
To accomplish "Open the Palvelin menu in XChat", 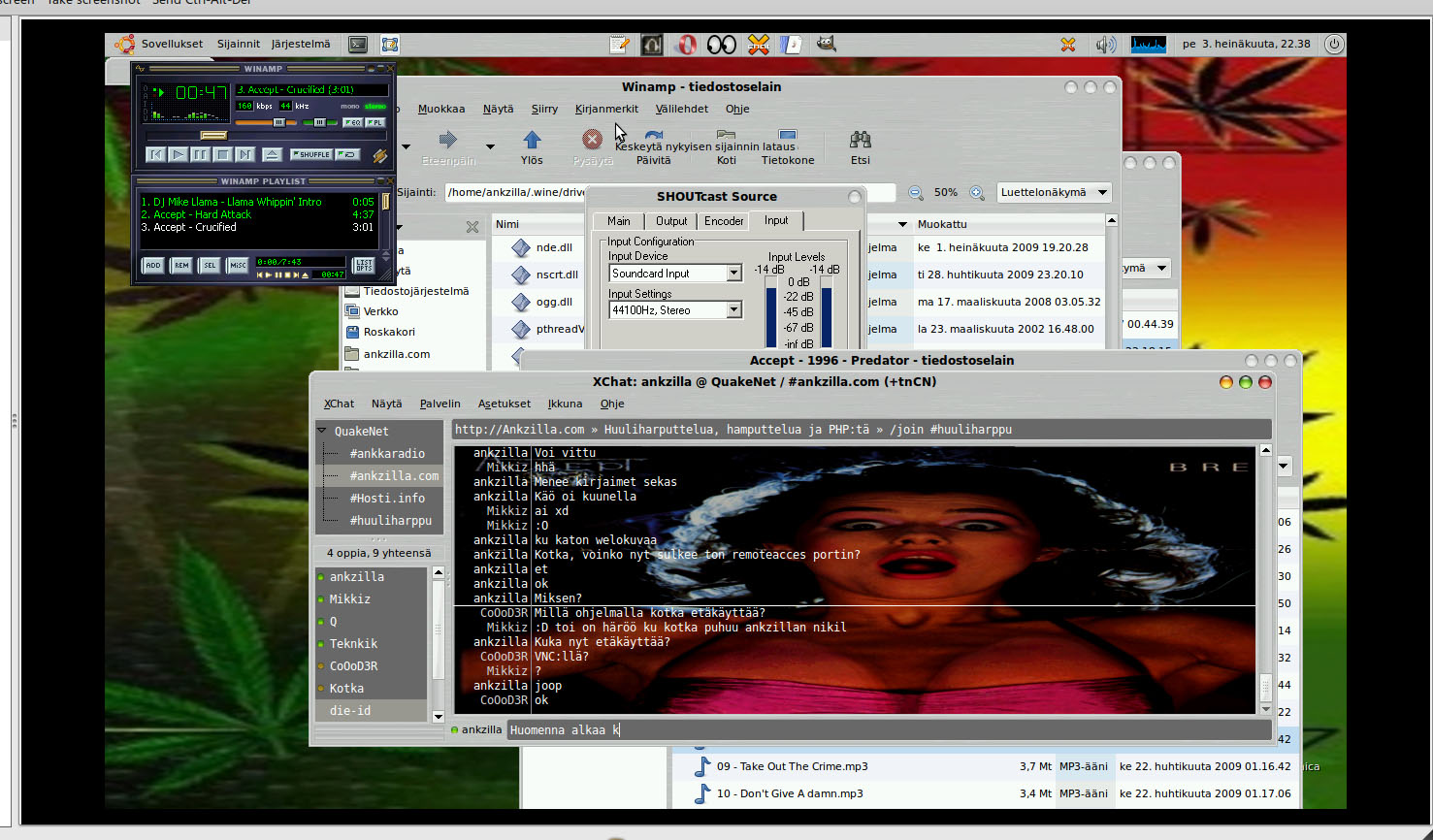I will pyautogui.click(x=440, y=404).
